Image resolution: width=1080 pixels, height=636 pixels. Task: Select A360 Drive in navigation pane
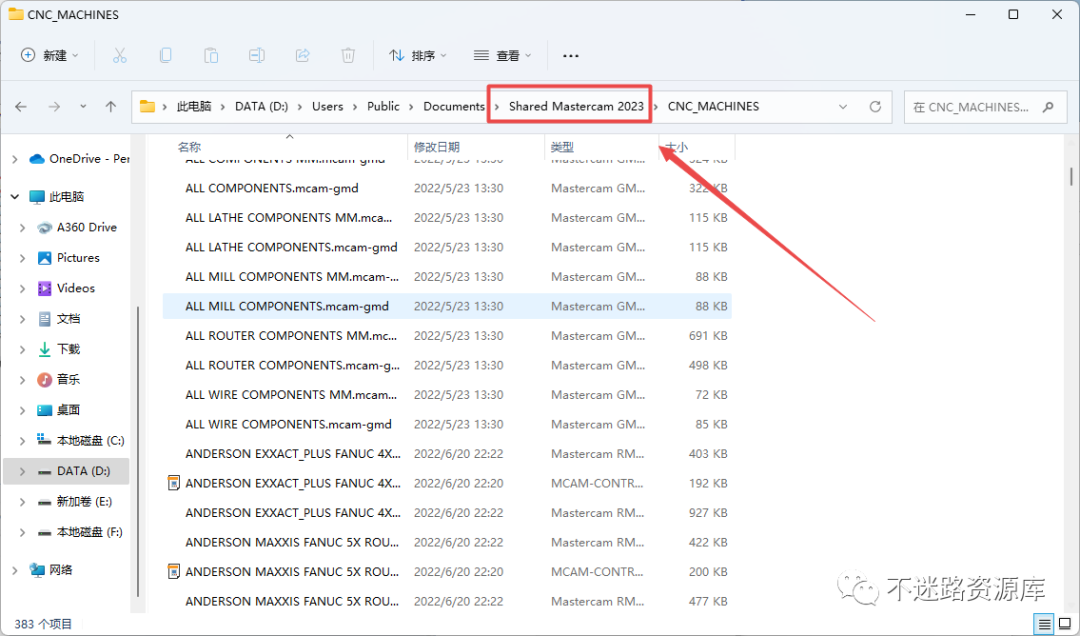(x=76, y=227)
